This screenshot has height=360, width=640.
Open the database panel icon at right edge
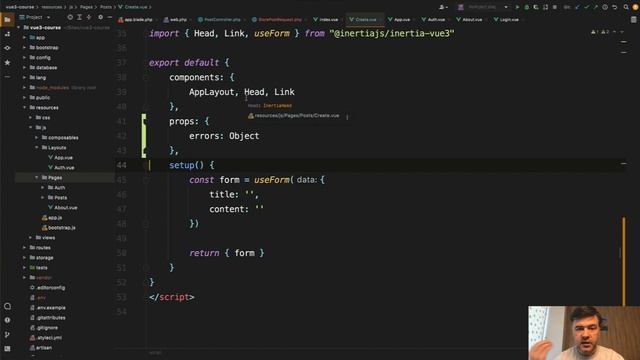point(633,20)
